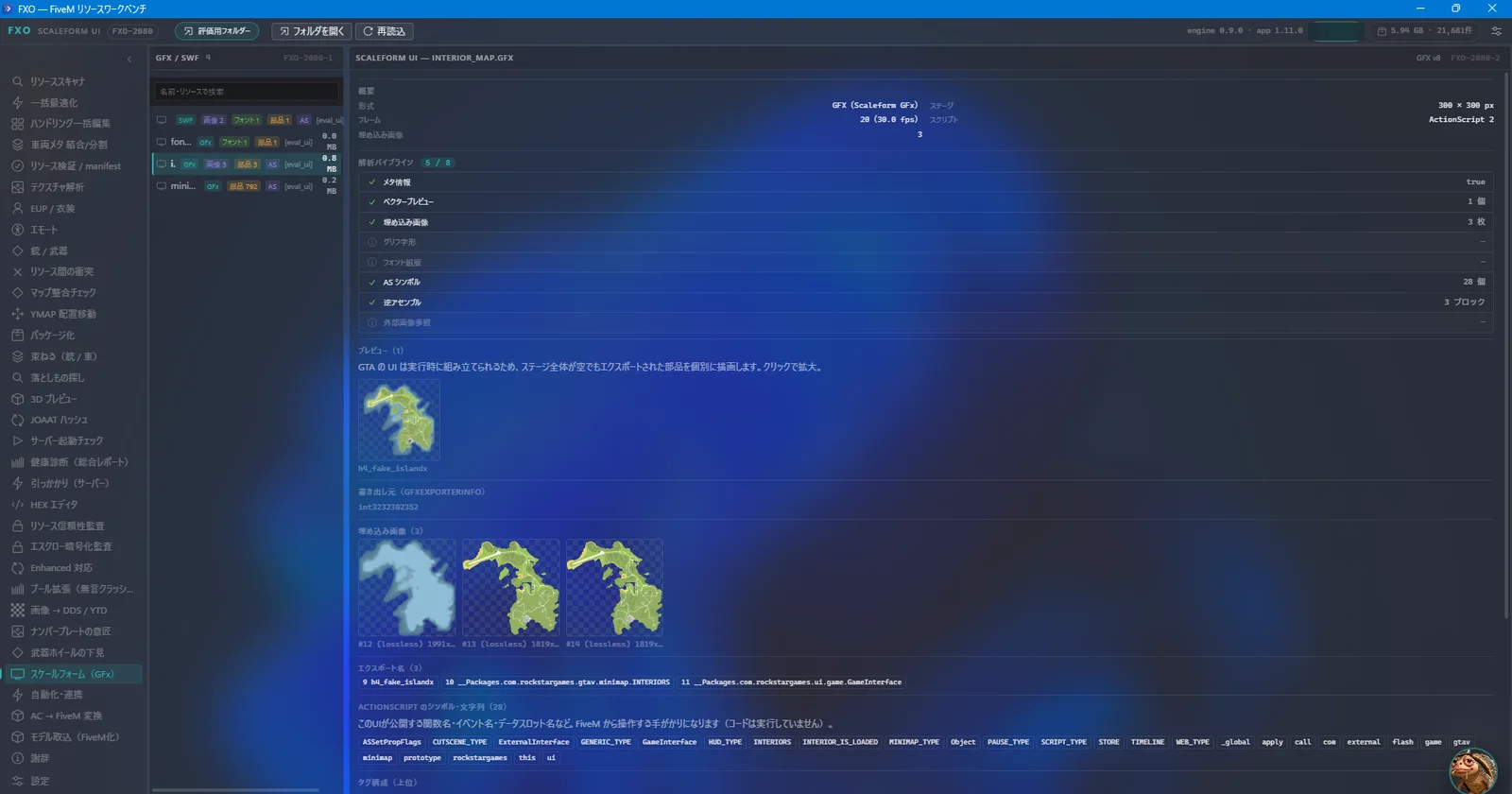The height and width of the screenshot is (794, 1512).
Task: Collapse the sidebar with the chevron
Action: 129,59
